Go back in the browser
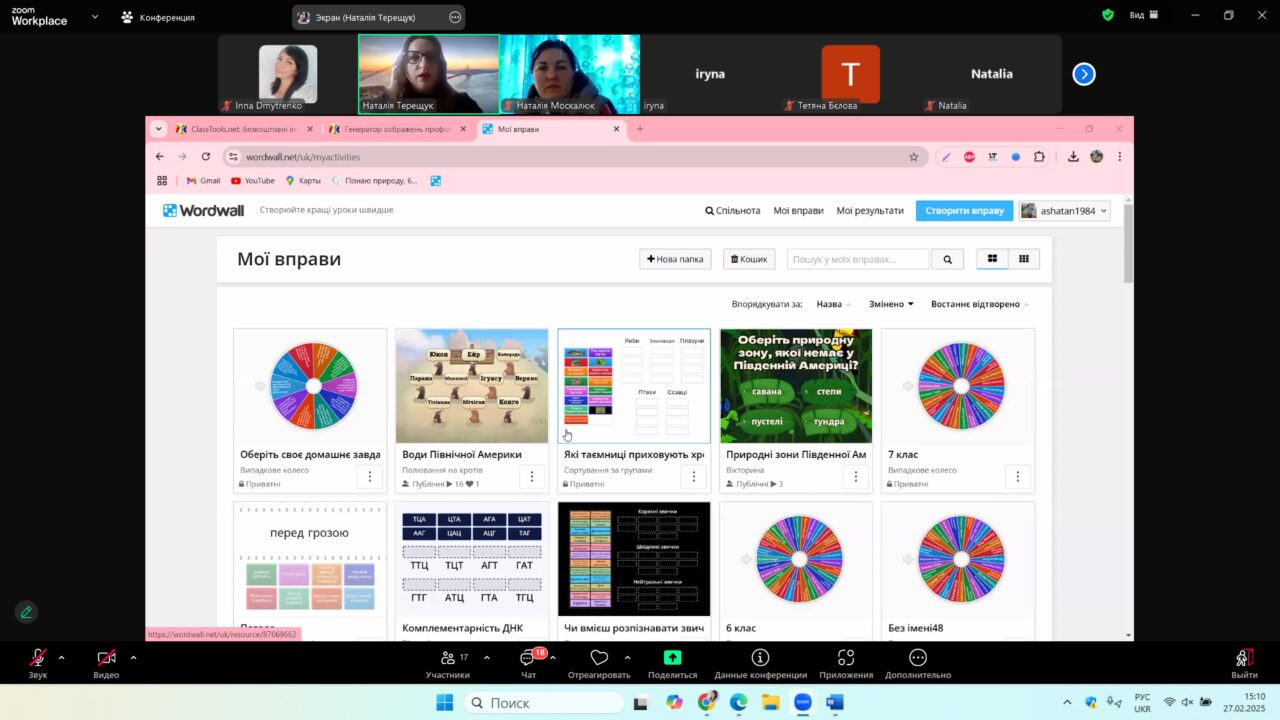 click(x=159, y=157)
